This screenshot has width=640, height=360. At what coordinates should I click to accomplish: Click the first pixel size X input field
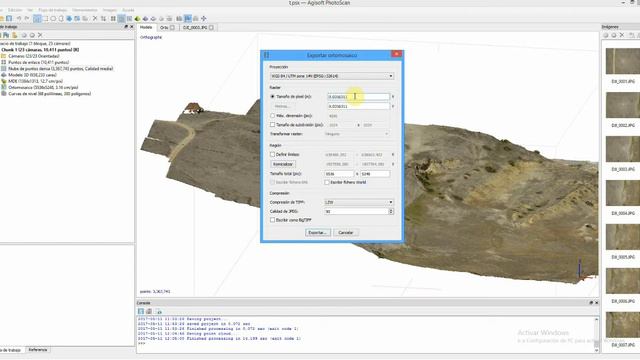[358, 97]
